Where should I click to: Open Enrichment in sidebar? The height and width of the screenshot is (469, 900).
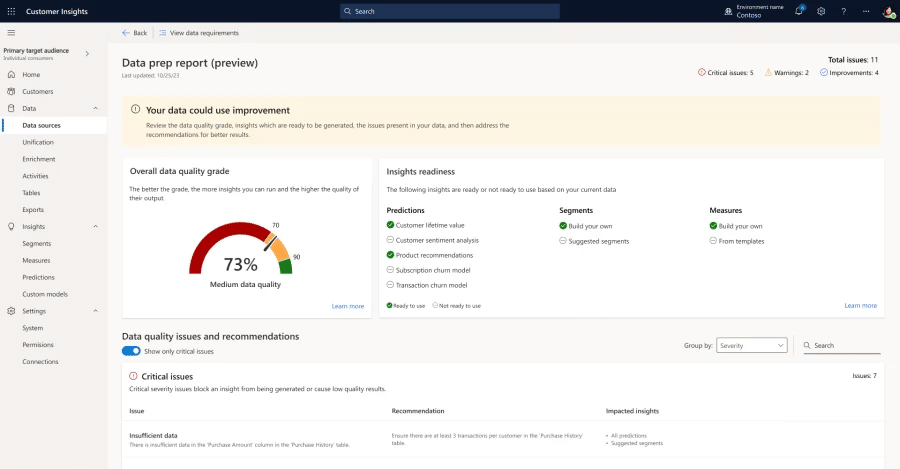click(x=39, y=159)
